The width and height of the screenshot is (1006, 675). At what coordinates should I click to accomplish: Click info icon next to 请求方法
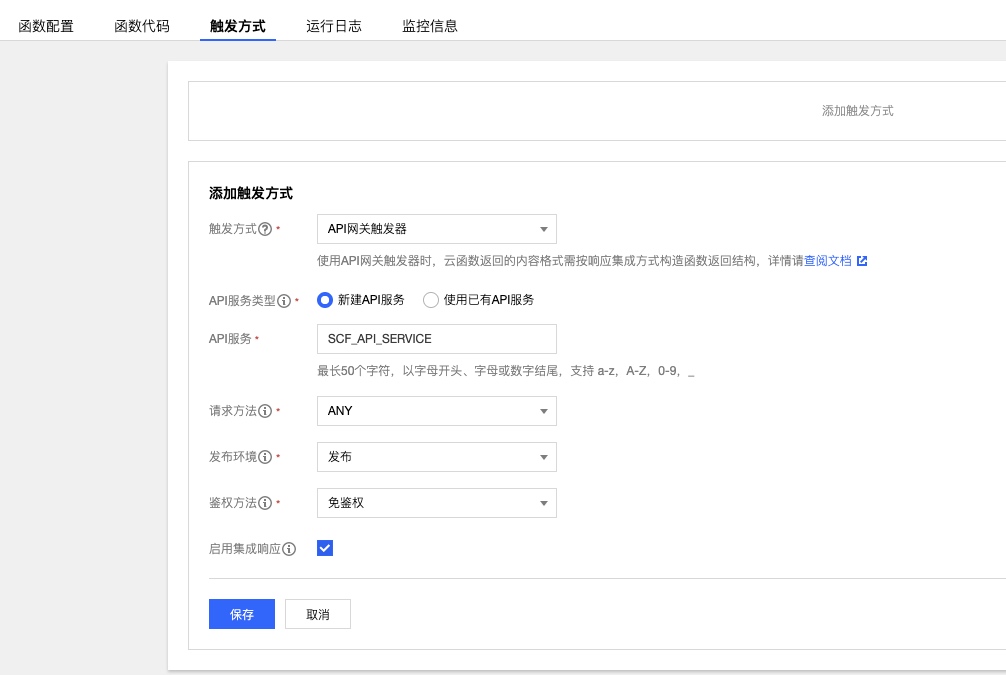(265, 411)
